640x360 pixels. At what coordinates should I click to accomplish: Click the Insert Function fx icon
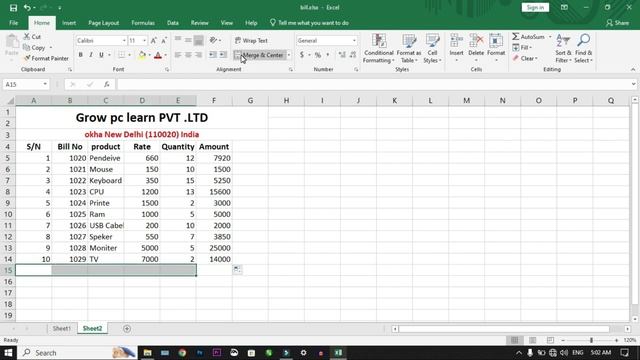click(x=107, y=84)
